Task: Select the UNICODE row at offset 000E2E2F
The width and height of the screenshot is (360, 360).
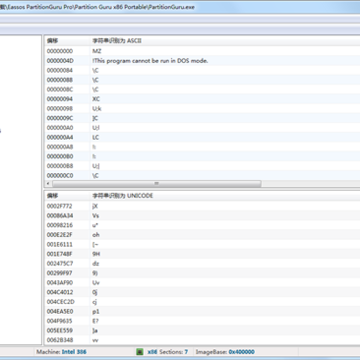Action: tap(202, 235)
